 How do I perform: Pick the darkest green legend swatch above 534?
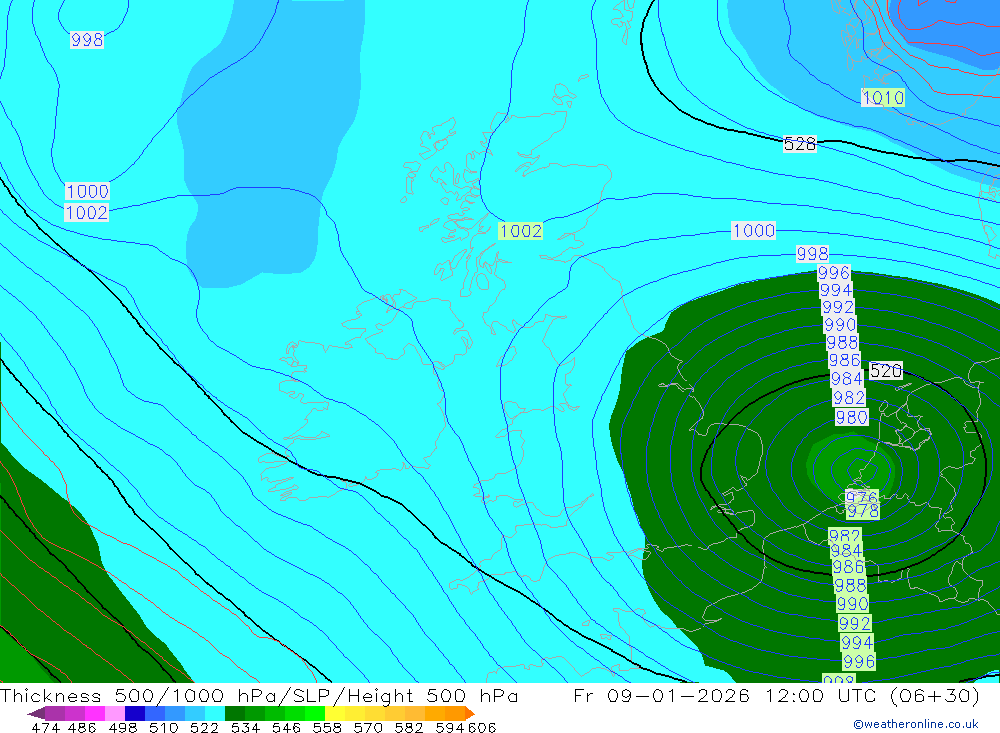point(235,713)
